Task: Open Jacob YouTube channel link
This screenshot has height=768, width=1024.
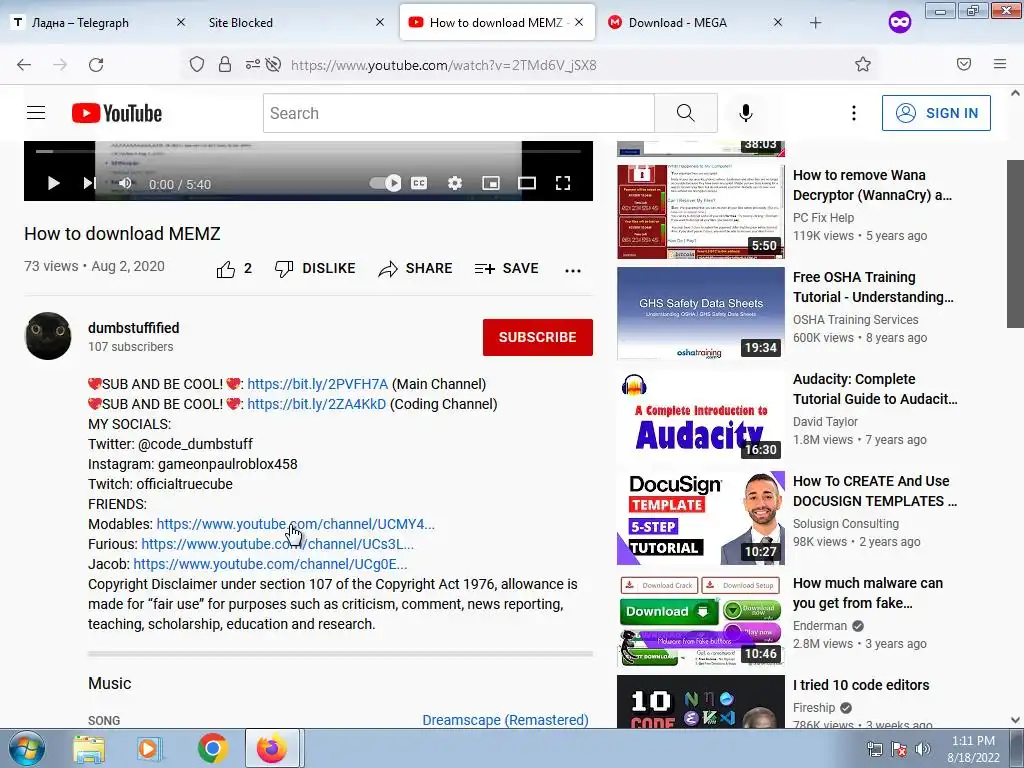Action: coord(270,564)
